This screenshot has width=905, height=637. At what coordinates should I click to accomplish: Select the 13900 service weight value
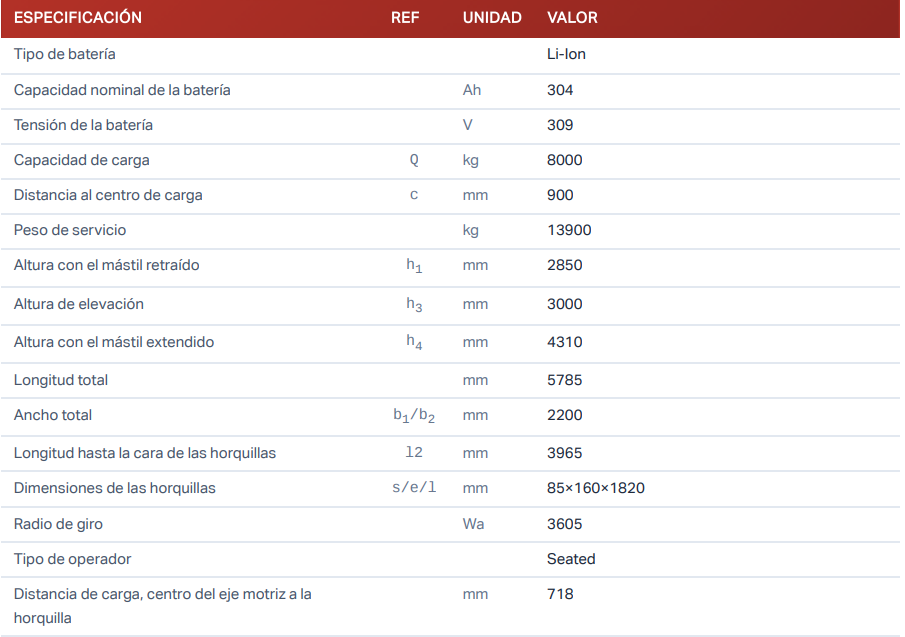click(569, 230)
